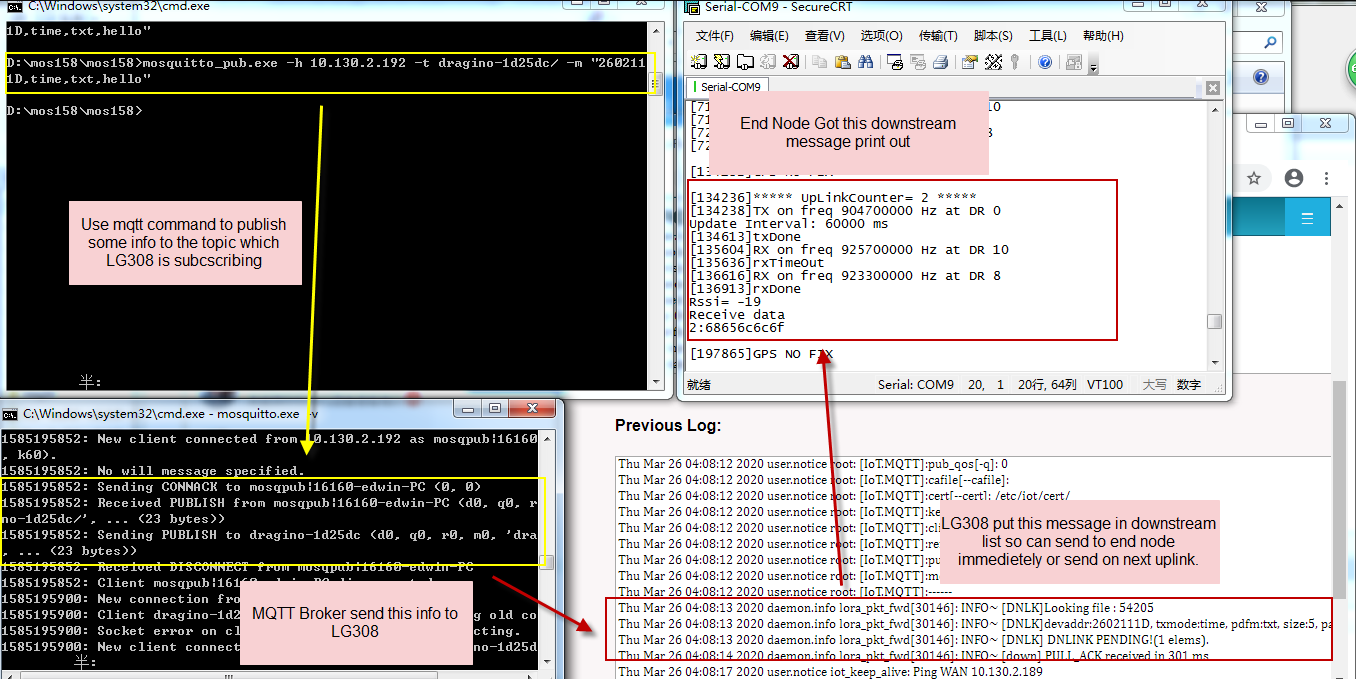The height and width of the screenshot is (679, 1356).
Task: Close the Serial-COM9 tab with X button
Action: 1213,88
